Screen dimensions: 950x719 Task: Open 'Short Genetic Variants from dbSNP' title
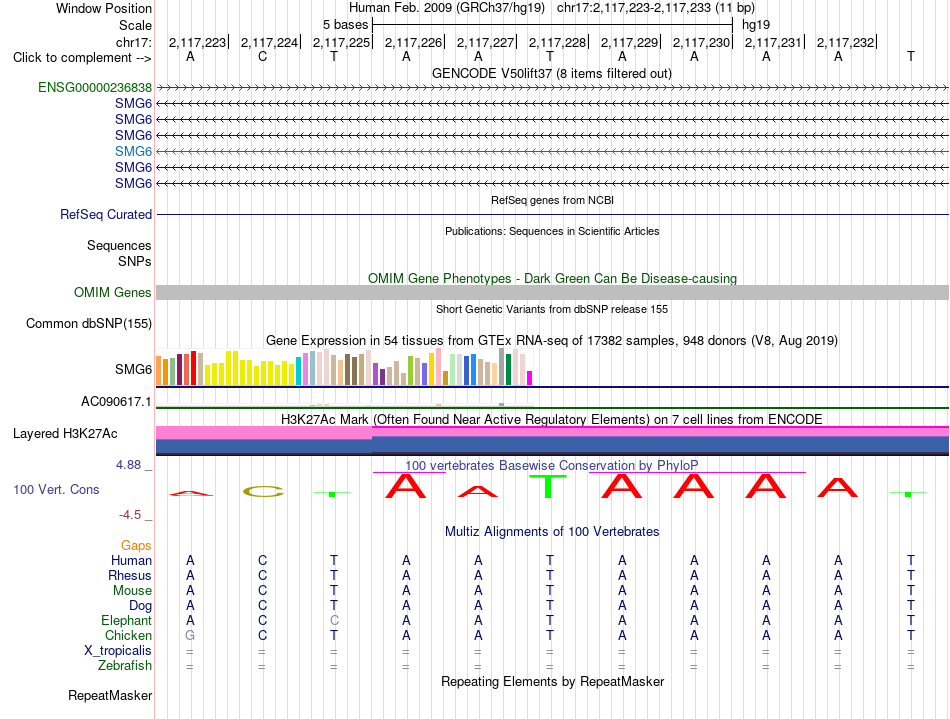coord(552,310)
